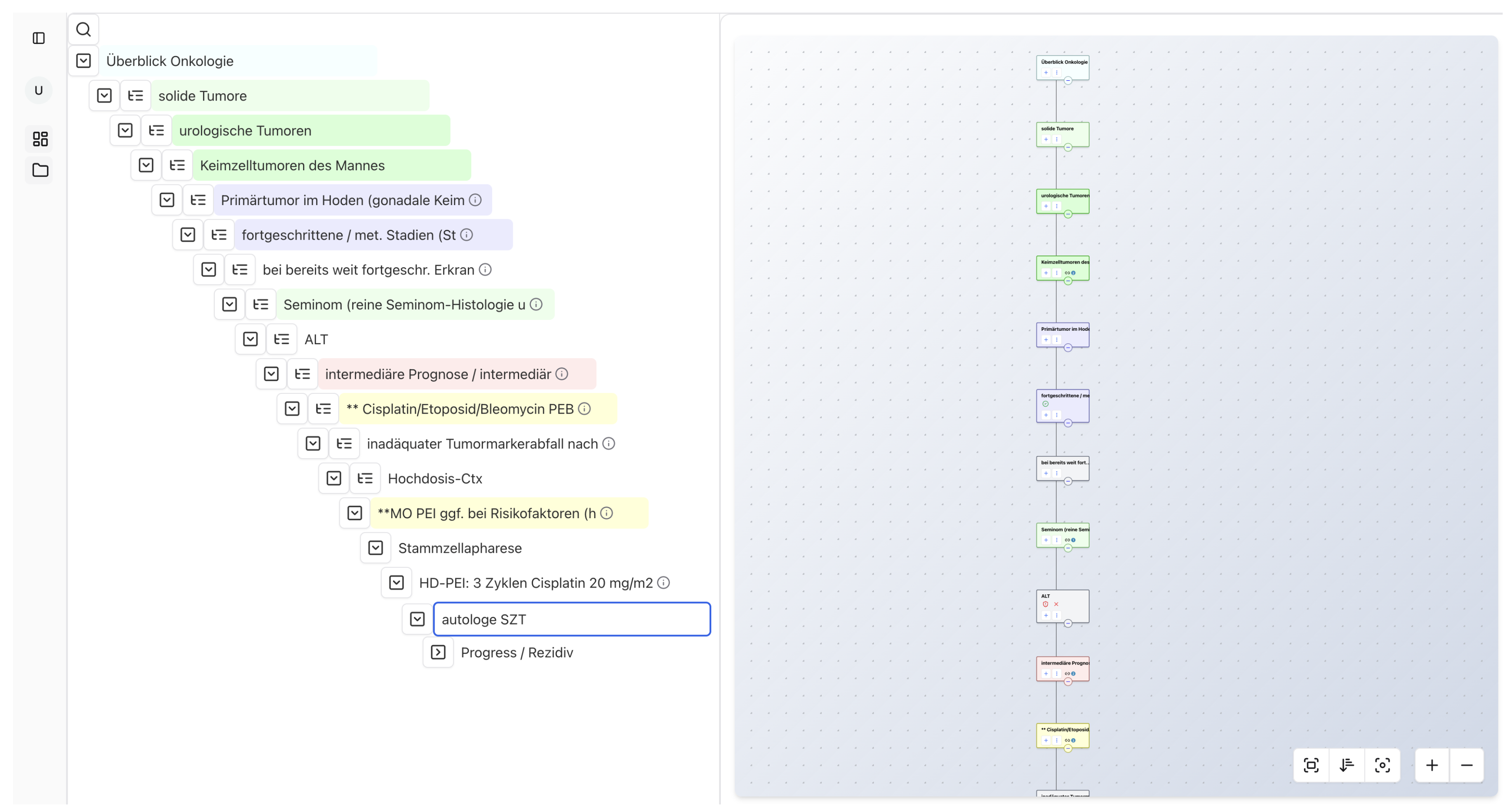Select the Keimzelltumoren des Mannes item

pyautogui.click(x=292, y=166)
